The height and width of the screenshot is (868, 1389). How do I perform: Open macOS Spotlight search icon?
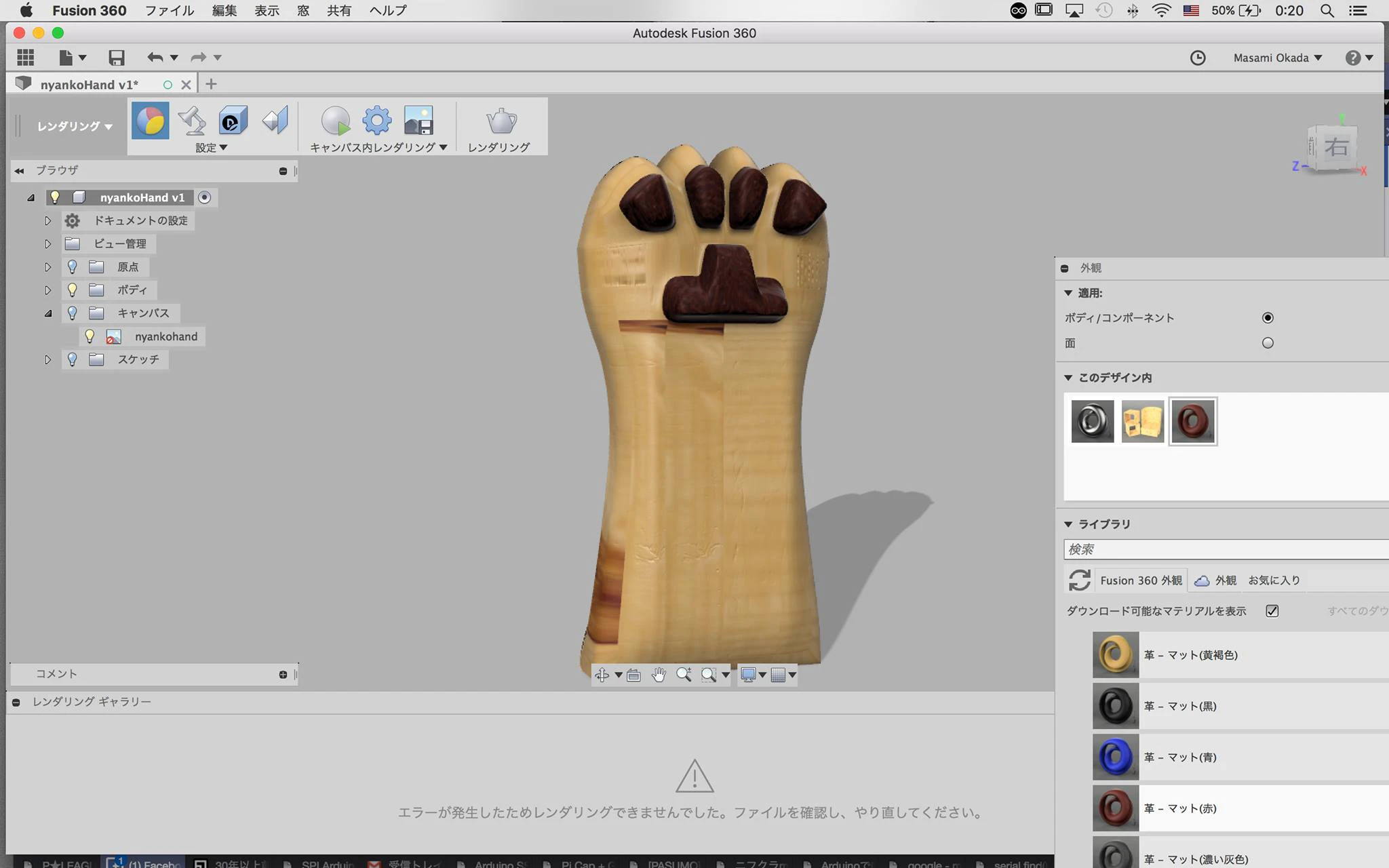[1327, 11]
